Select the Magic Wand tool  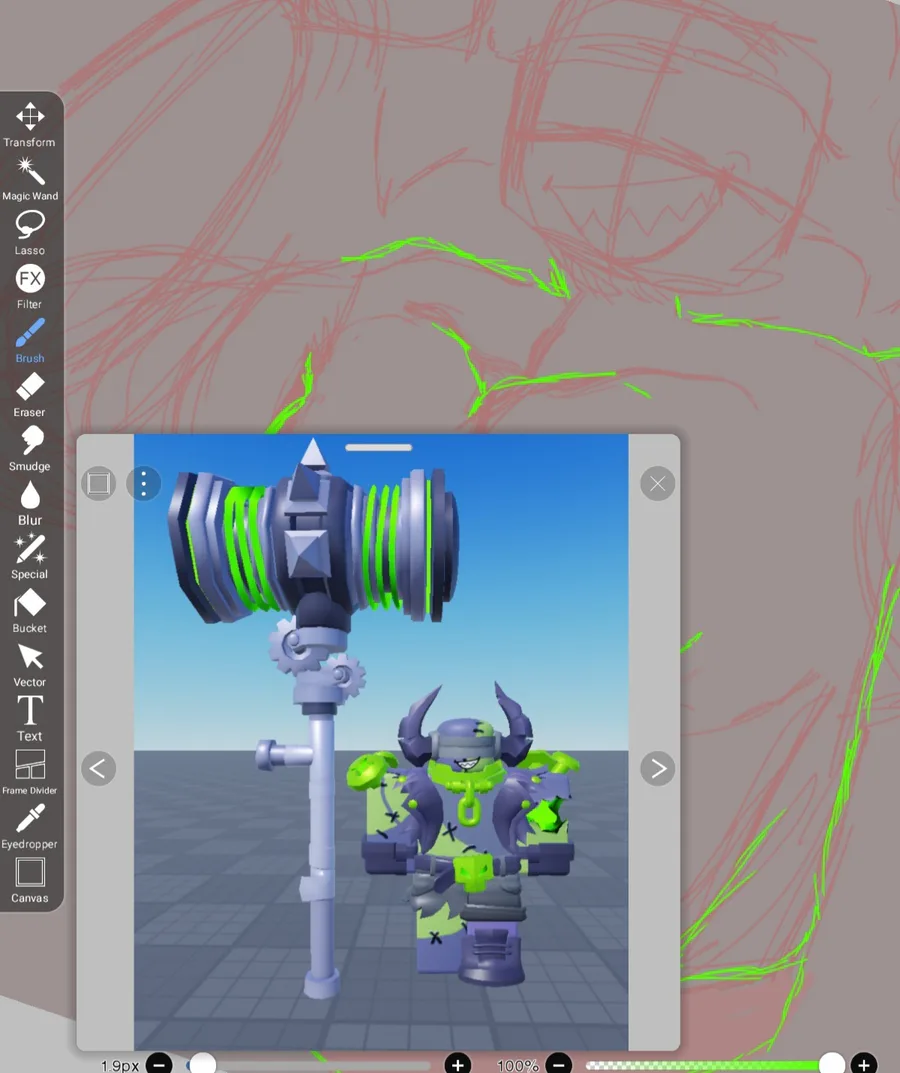tap(29, 179)
